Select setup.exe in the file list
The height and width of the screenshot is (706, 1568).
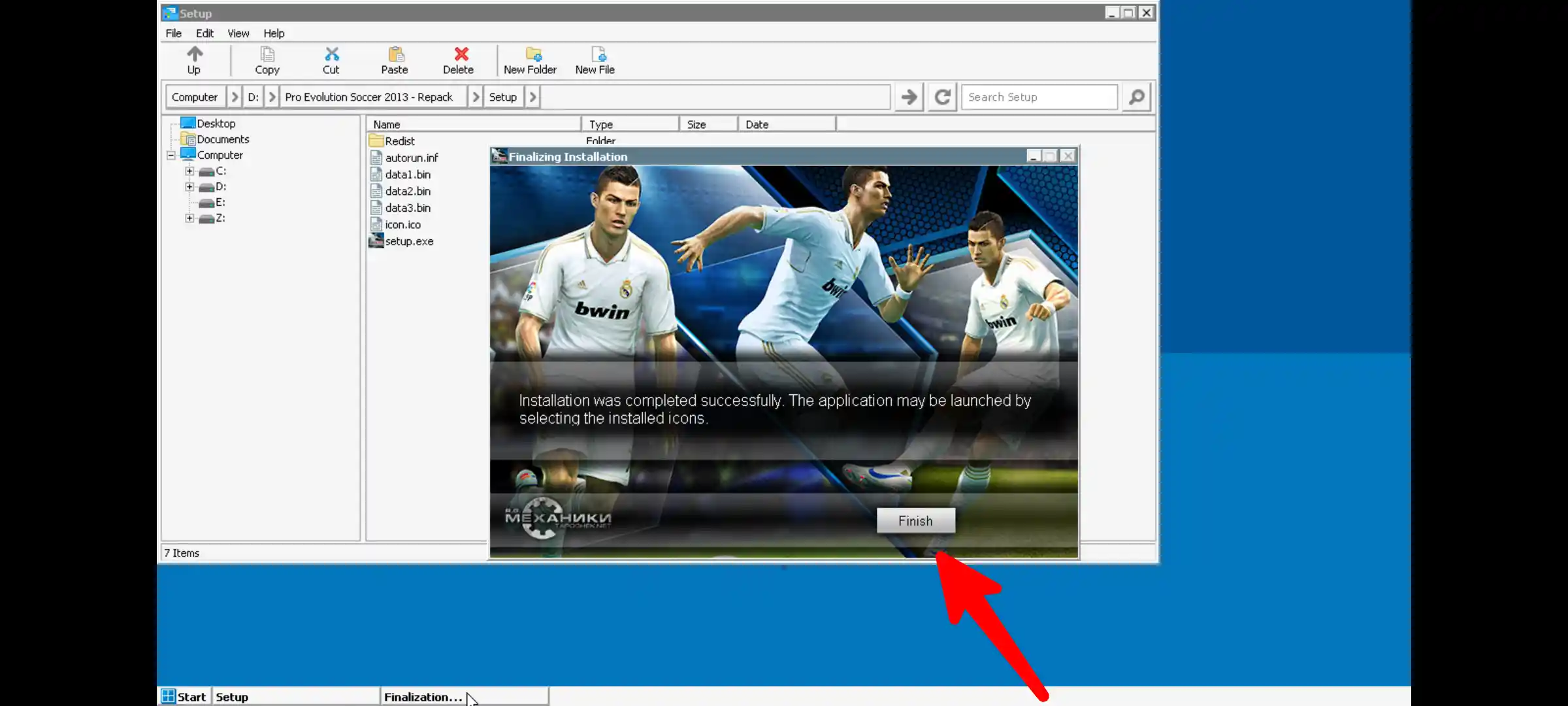tap(408, 241)
